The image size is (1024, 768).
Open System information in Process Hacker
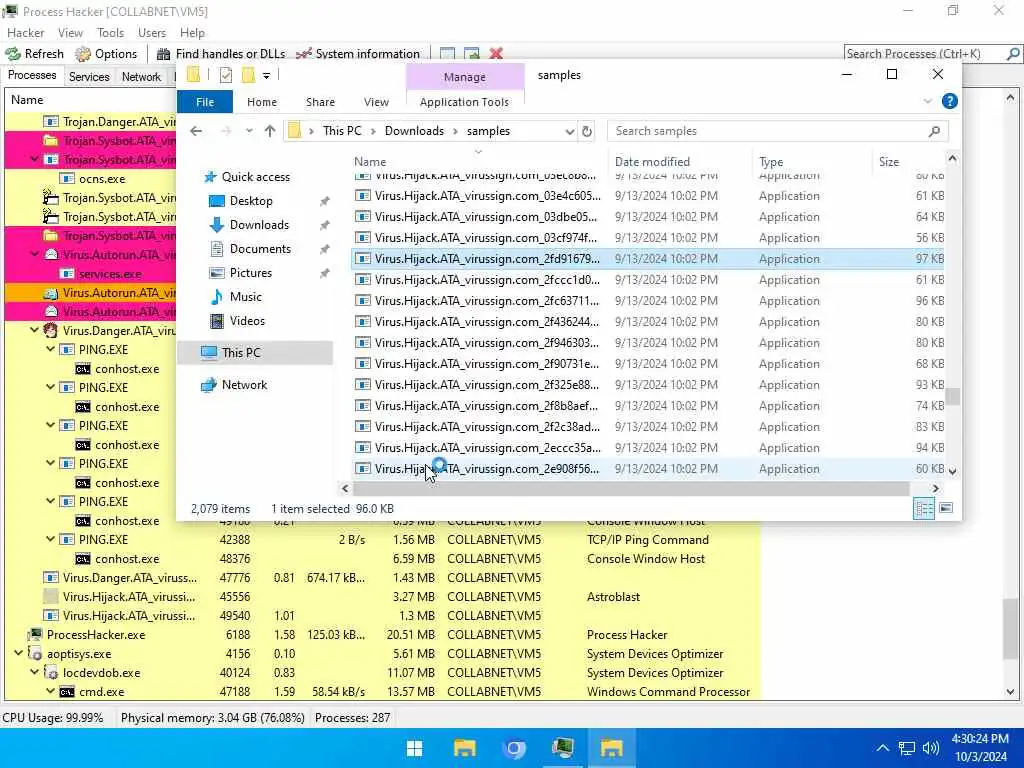pyautogui.click(x=358, y=54)
